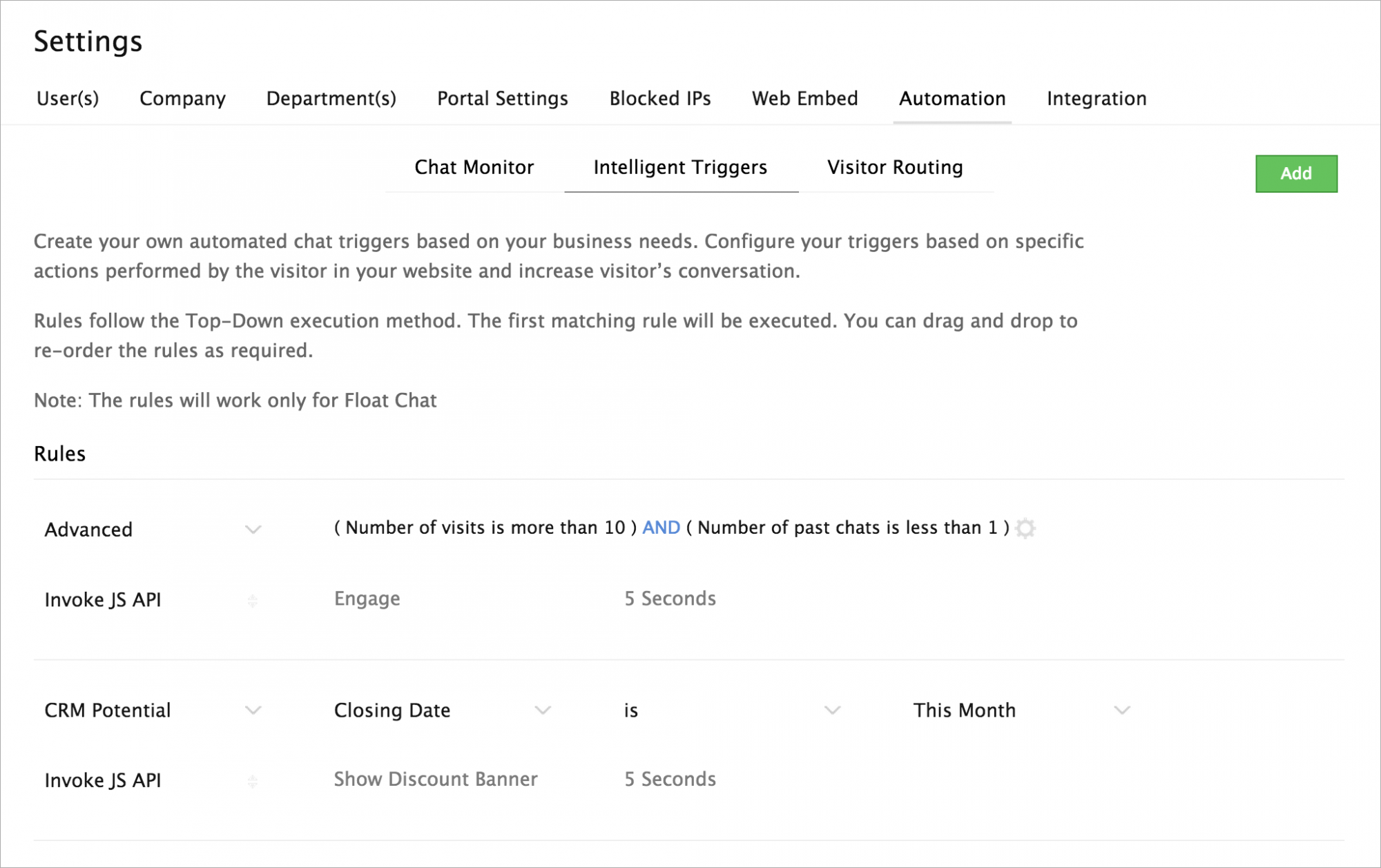Click the blue AND operator link
The width and height of the screenshot is (1381, 868).
click(x=661, y=528)
